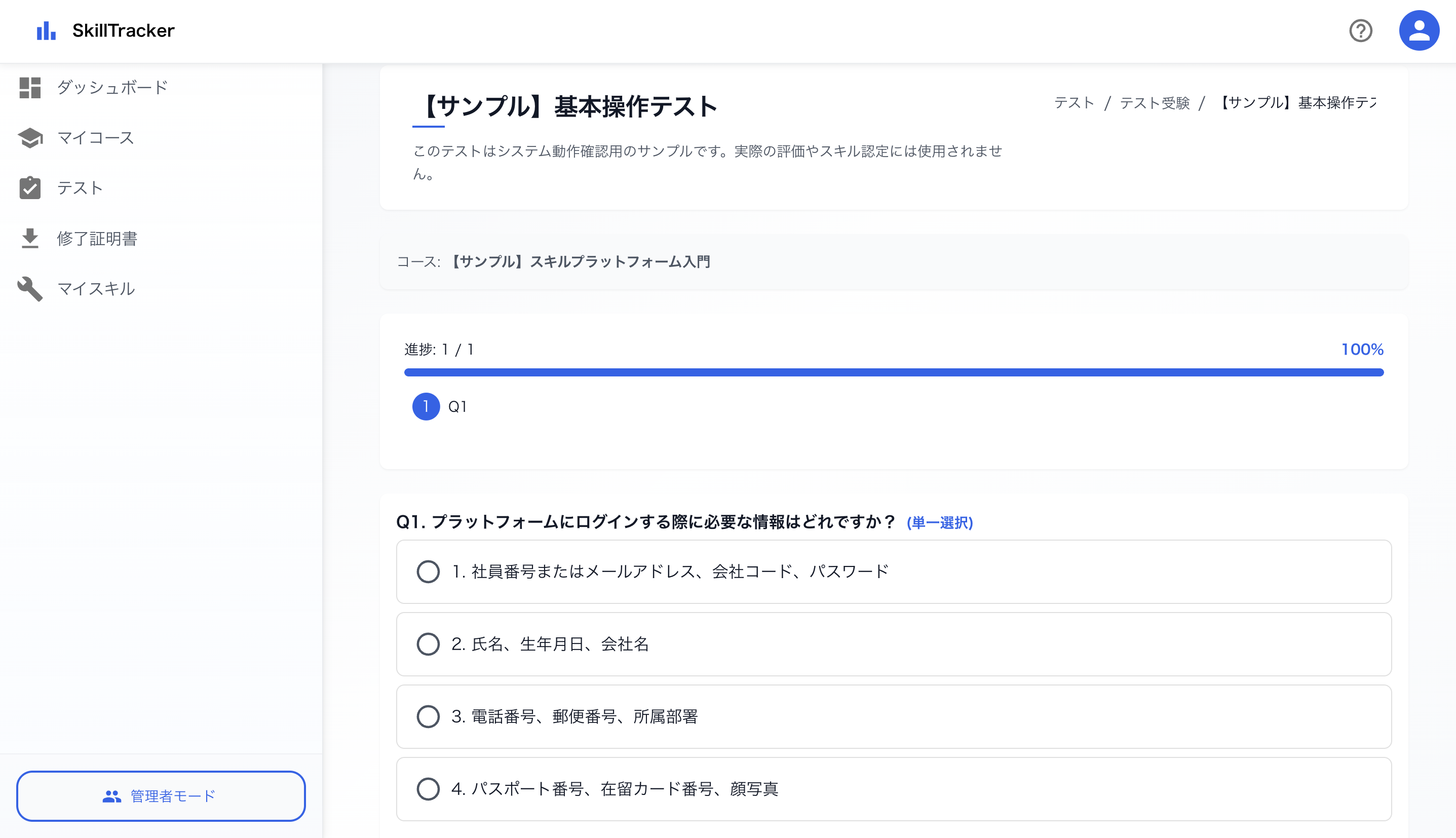Viewport: 1456px width, 838px height.
Task: Open the course 【サンプル】スキルプラットフォーム入門 link
Action: (581, 262)
